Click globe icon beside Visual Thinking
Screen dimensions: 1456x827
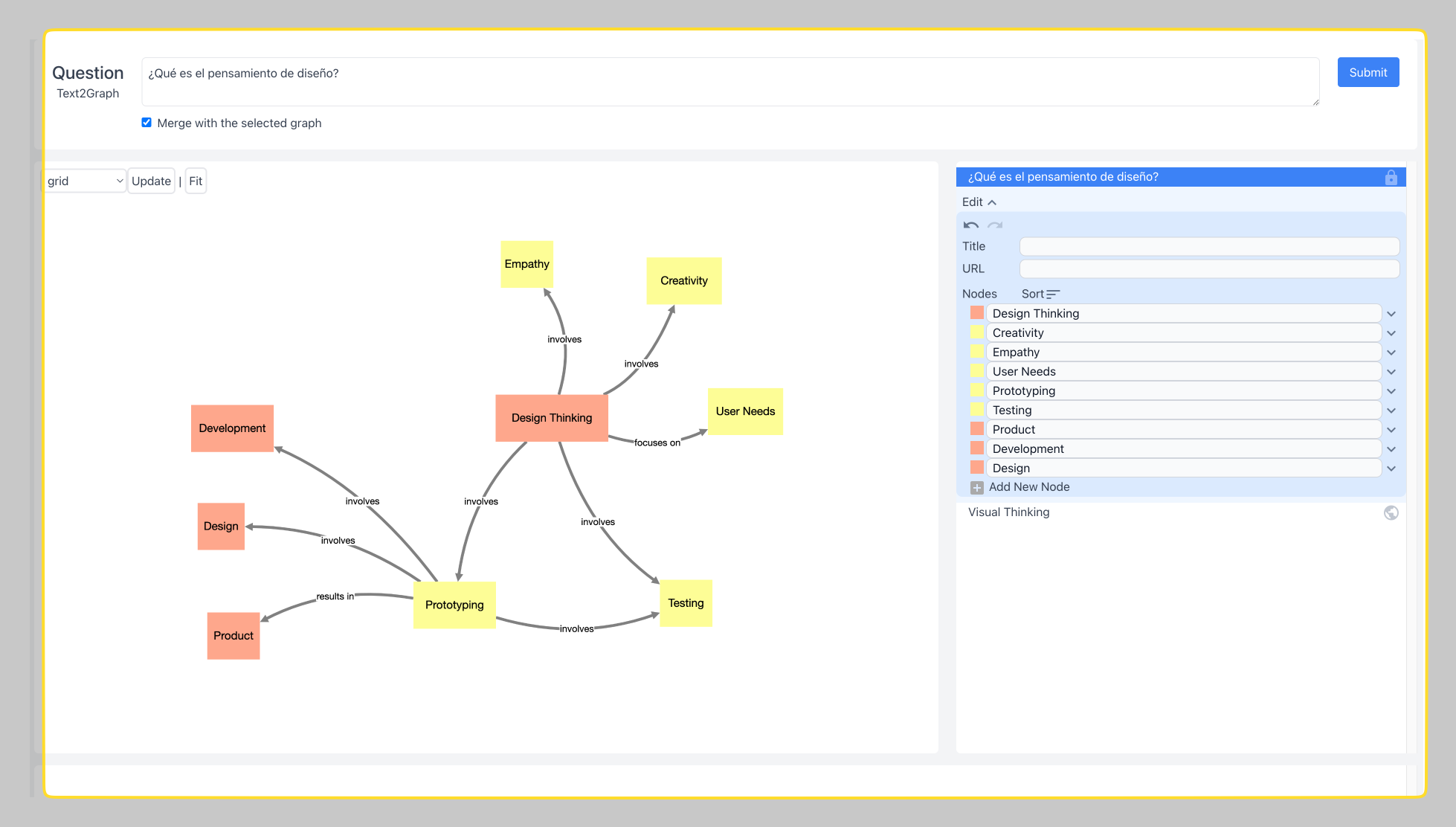(x=1391, y=513)
